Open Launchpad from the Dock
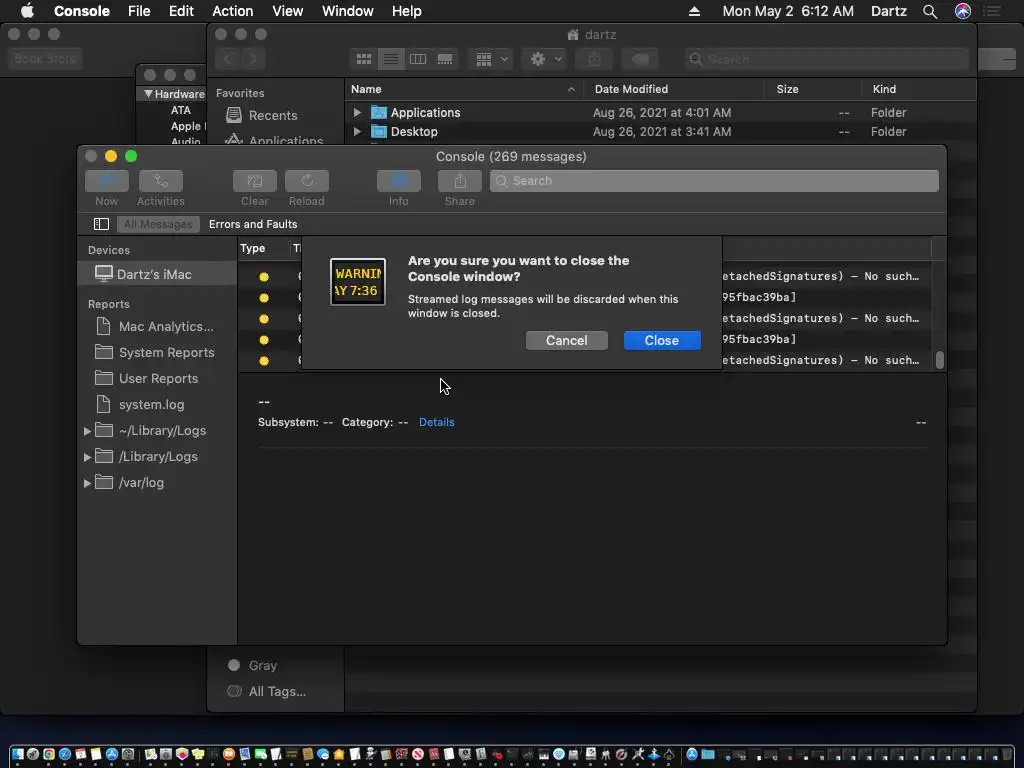Viewport: 1024px width, 768px height. tap(33, 754)
